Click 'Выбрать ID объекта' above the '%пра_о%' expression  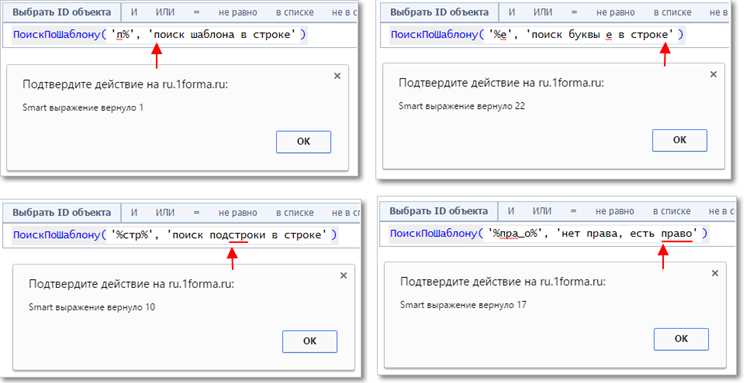coord(439,211)
